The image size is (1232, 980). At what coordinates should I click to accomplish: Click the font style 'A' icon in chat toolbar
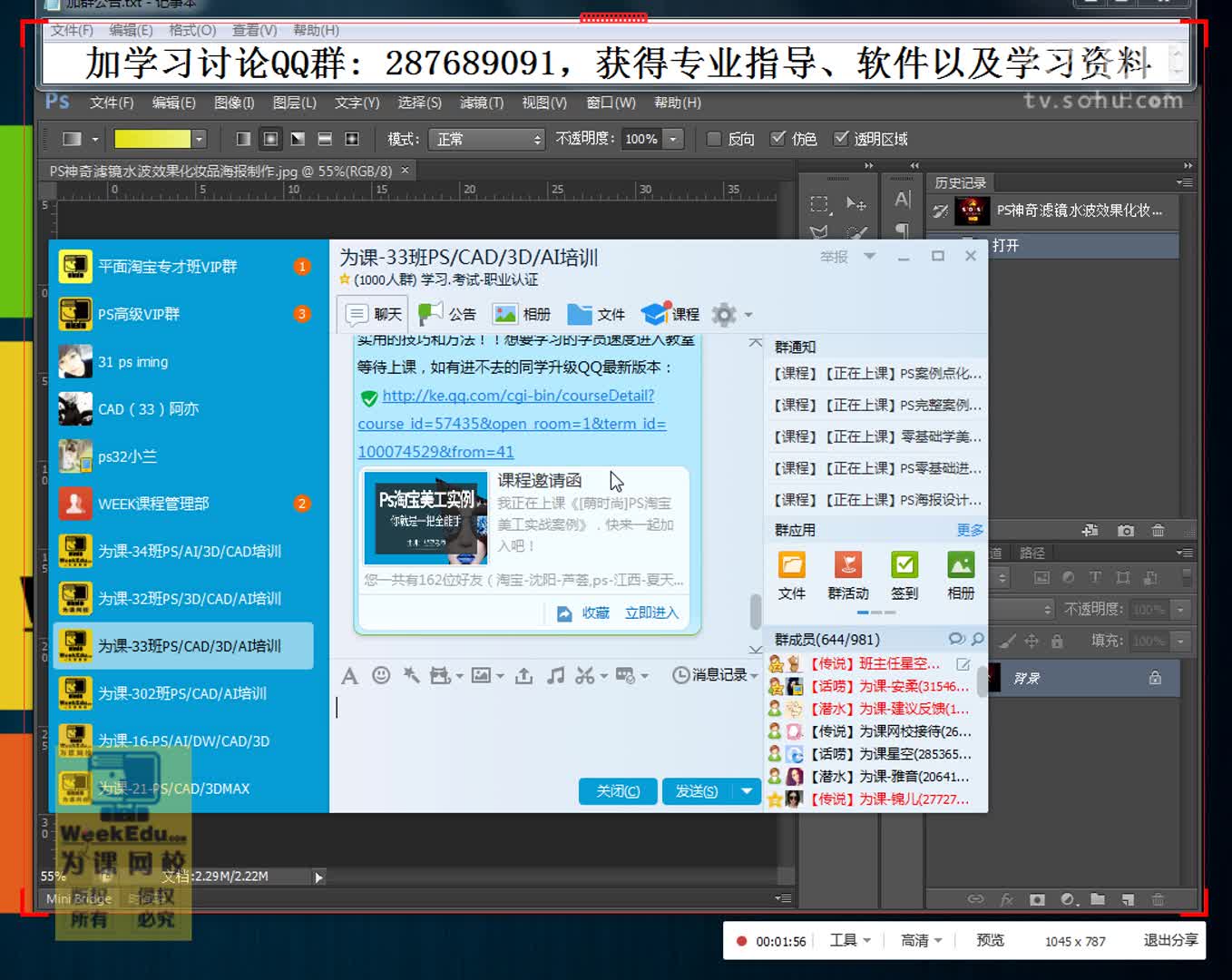coord(349,675)
